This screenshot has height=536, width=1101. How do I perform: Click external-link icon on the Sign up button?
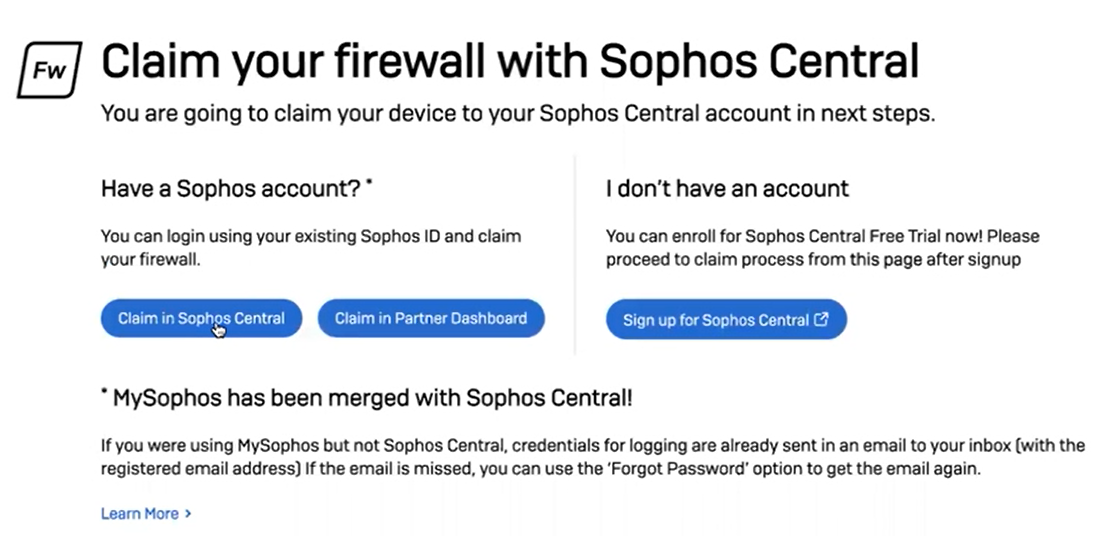pos(821,320)
